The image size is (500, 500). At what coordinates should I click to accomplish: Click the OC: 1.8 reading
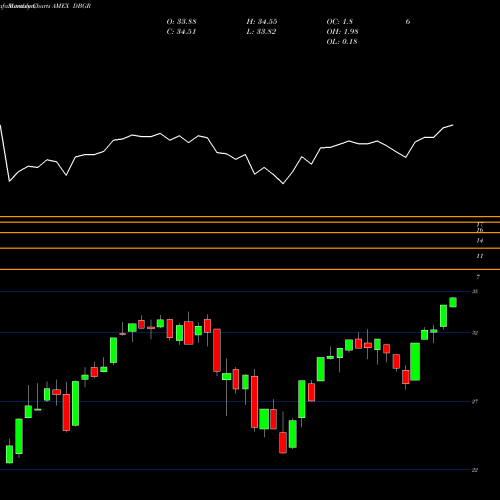[x=339, y=22]
